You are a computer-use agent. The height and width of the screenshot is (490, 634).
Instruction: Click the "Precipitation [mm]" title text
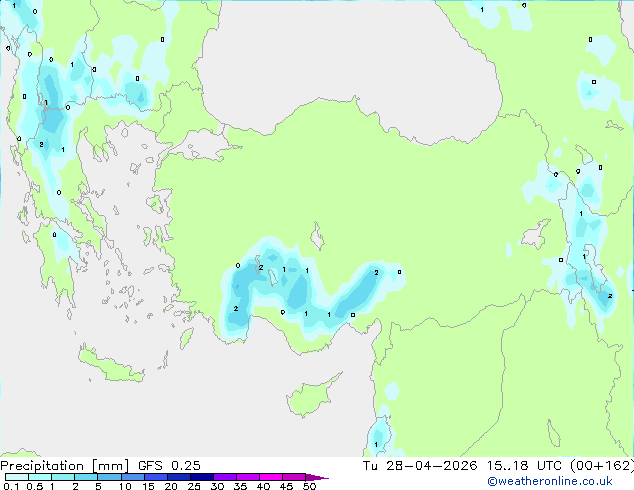(64, 466)
